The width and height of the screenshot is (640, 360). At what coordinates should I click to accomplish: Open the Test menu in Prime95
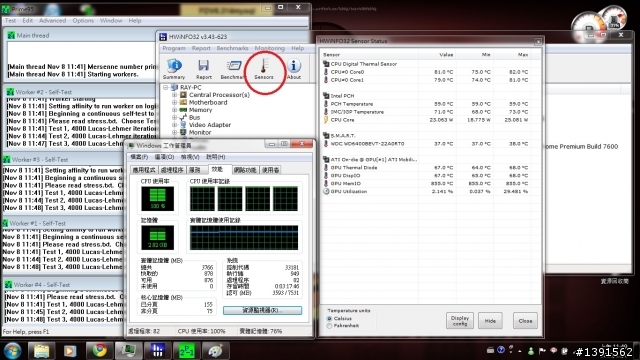[11, 20]
